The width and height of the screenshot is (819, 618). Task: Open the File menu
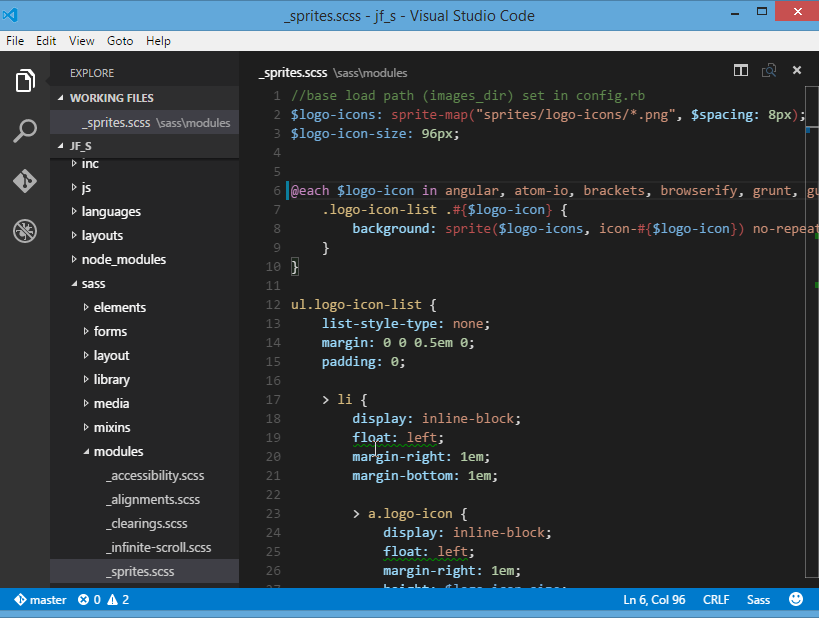pyautogui.click(x=15, y=41)
